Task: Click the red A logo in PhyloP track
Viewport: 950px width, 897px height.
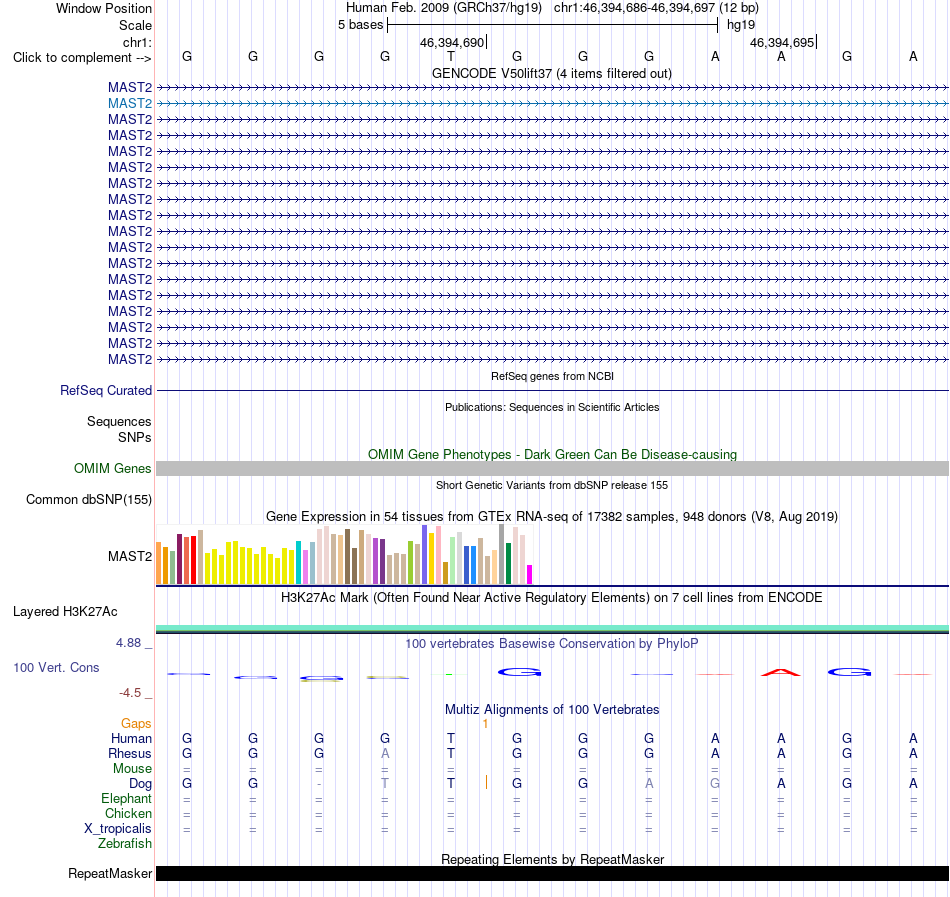Action: point(781,672)
